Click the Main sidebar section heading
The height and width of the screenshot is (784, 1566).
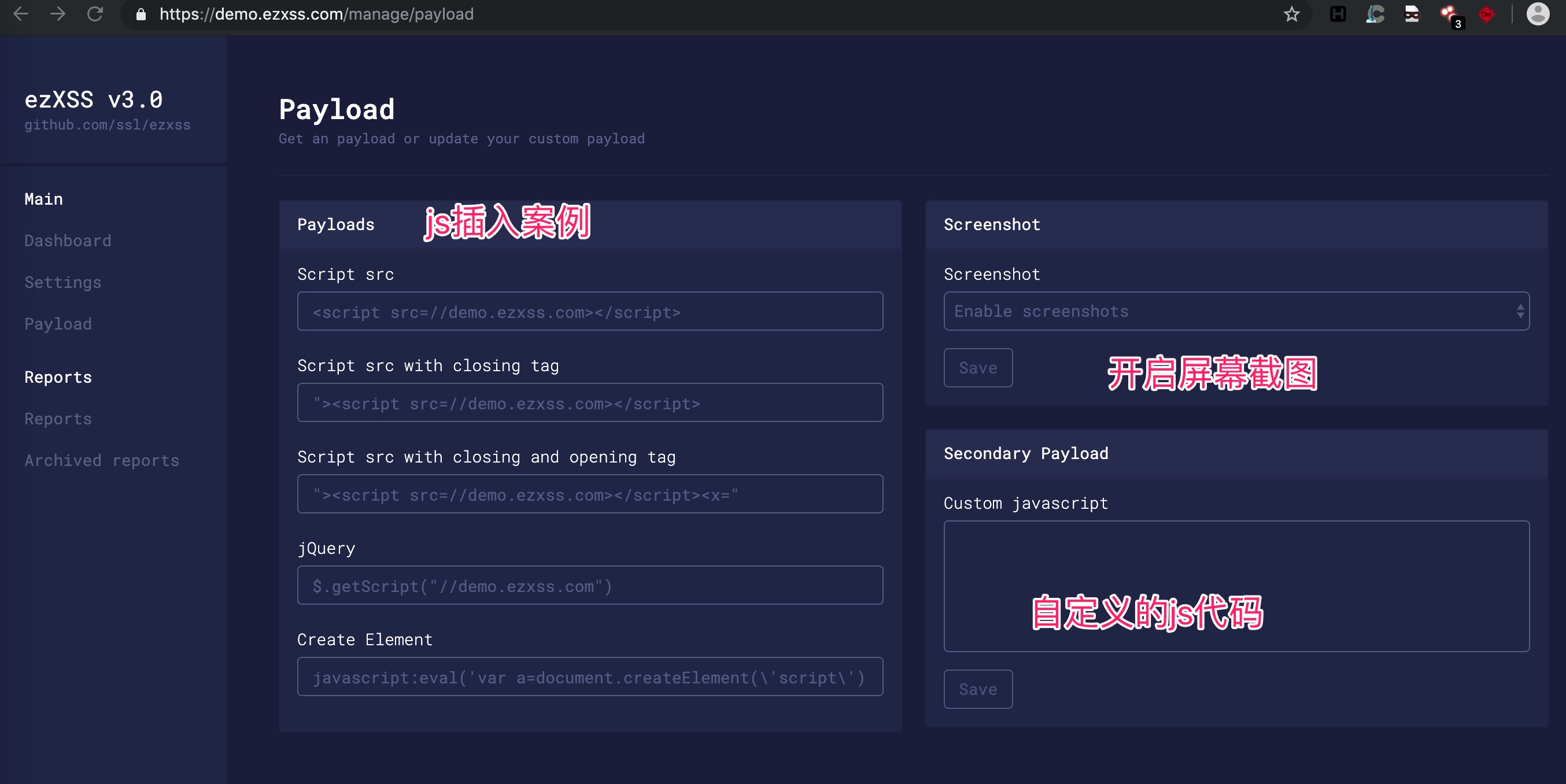coord(44,199)
